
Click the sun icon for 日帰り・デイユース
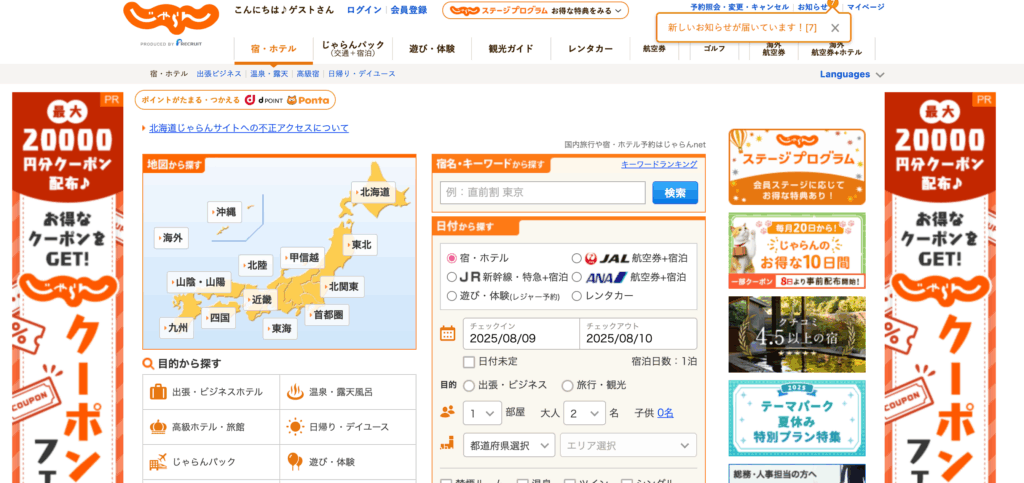(295, 428)
